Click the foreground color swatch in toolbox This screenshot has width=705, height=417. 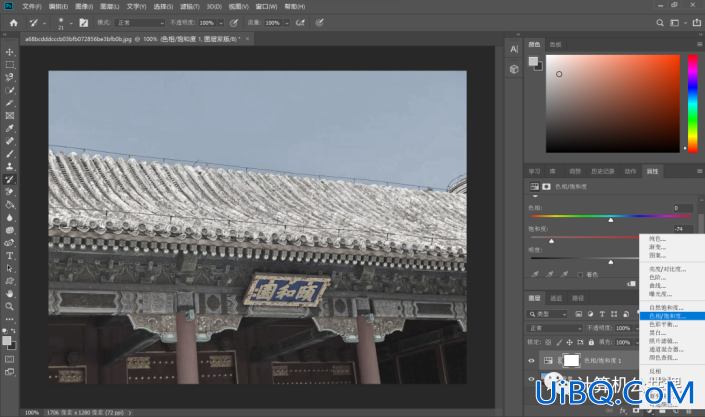pos(6,341)
